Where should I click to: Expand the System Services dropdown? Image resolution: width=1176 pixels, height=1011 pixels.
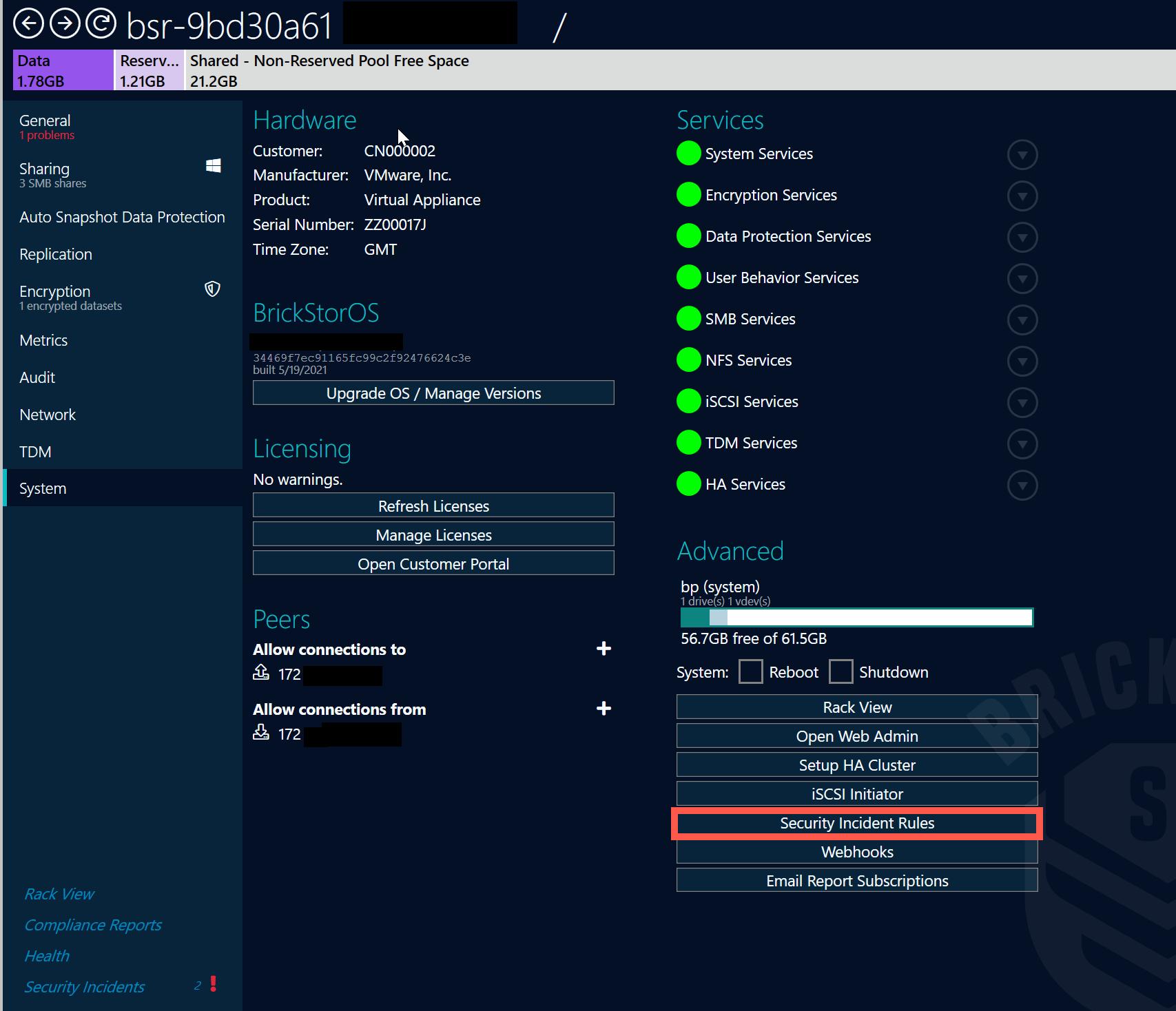(1022, 155)
